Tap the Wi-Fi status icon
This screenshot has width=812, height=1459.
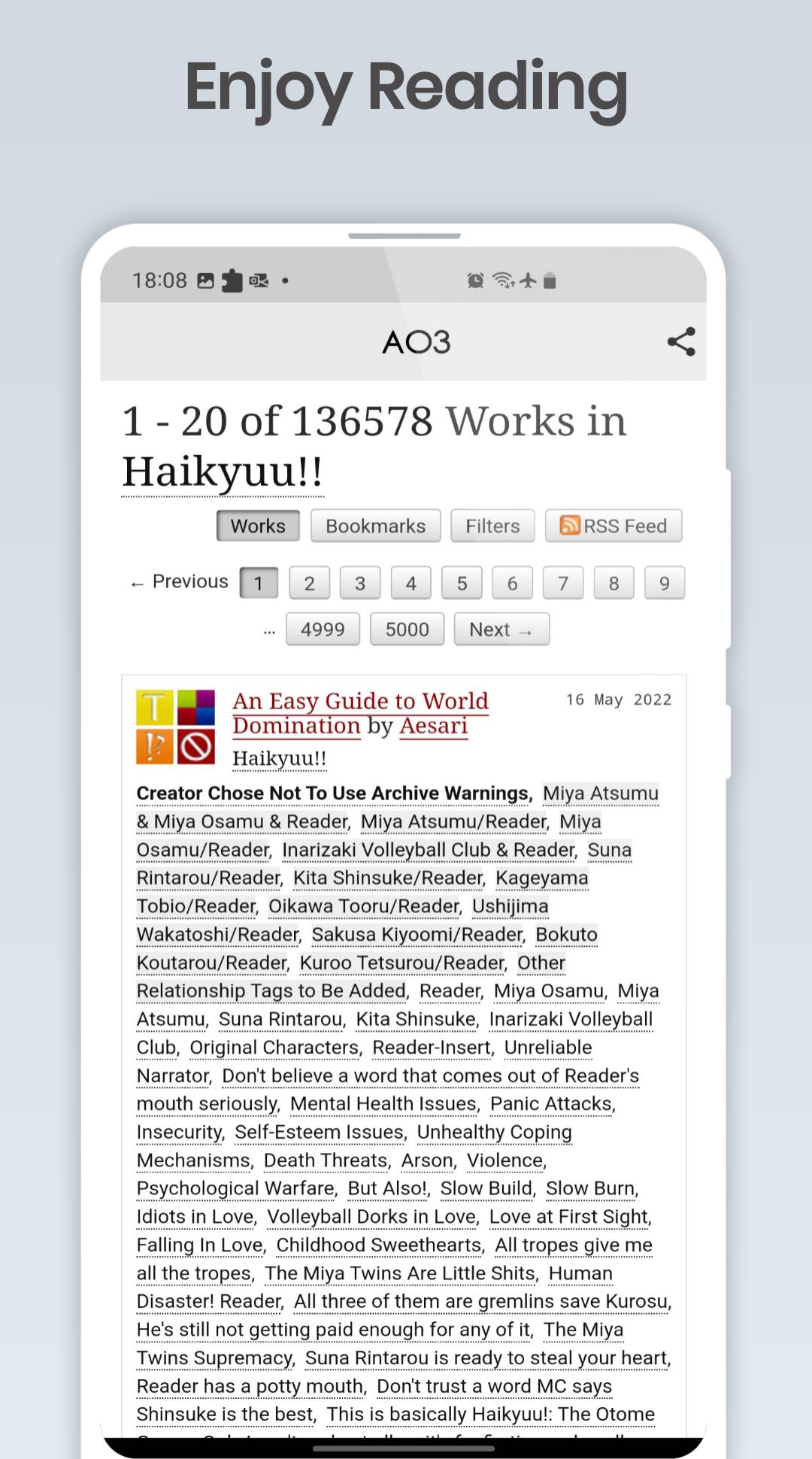(503, 281)
